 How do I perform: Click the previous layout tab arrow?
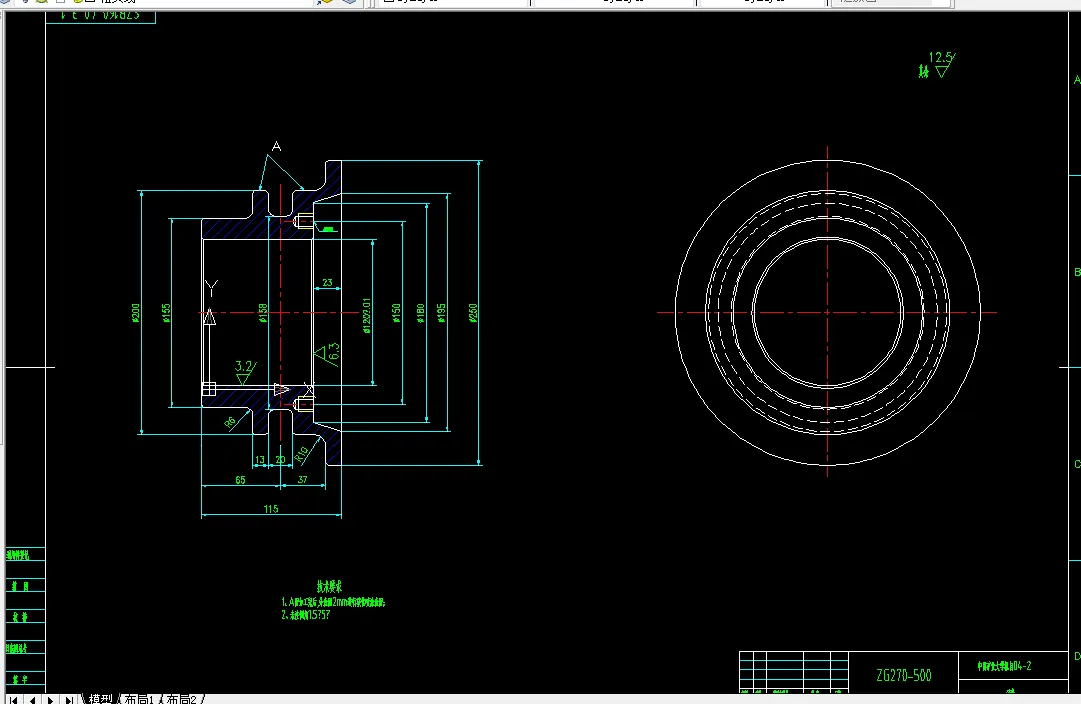tap(32, 699)
